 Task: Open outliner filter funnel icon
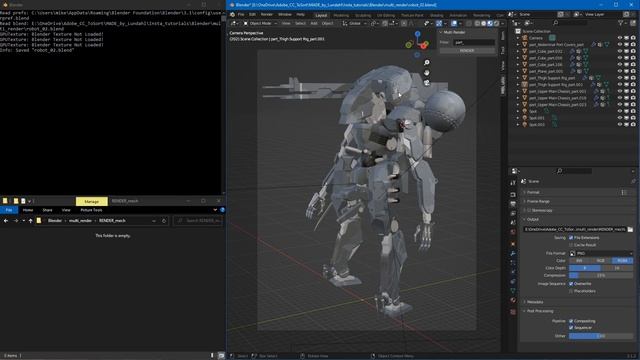point(621,23)
